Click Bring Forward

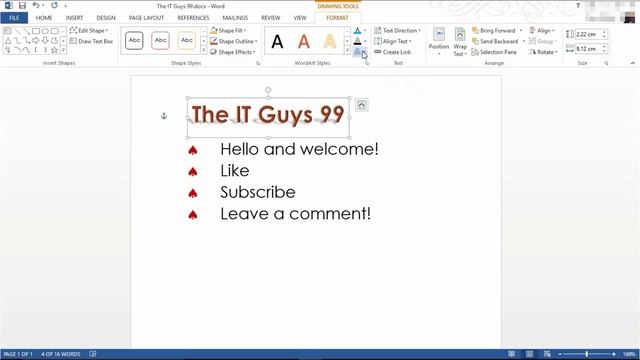click(493, 31)
